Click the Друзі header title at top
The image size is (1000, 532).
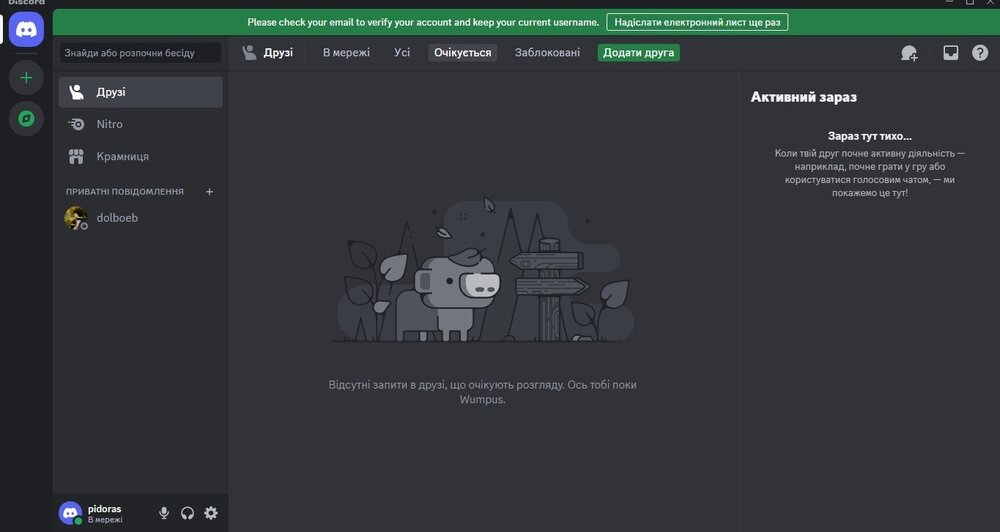pos(278,52)
